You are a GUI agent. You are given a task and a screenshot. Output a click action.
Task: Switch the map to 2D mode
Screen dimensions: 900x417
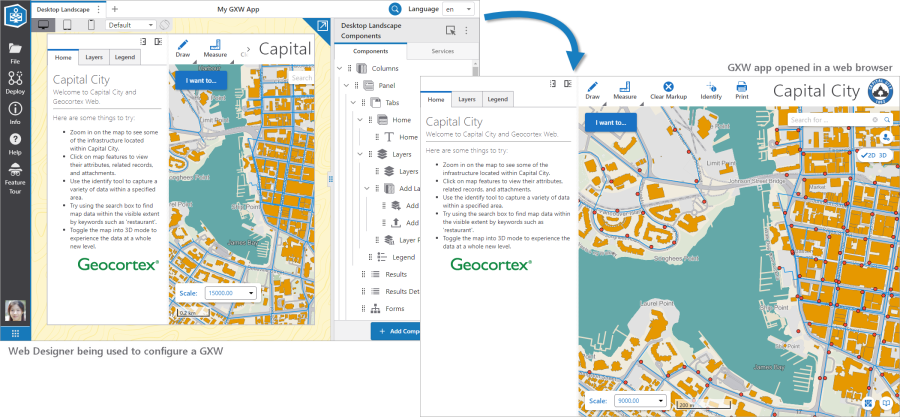pos(868,155)
